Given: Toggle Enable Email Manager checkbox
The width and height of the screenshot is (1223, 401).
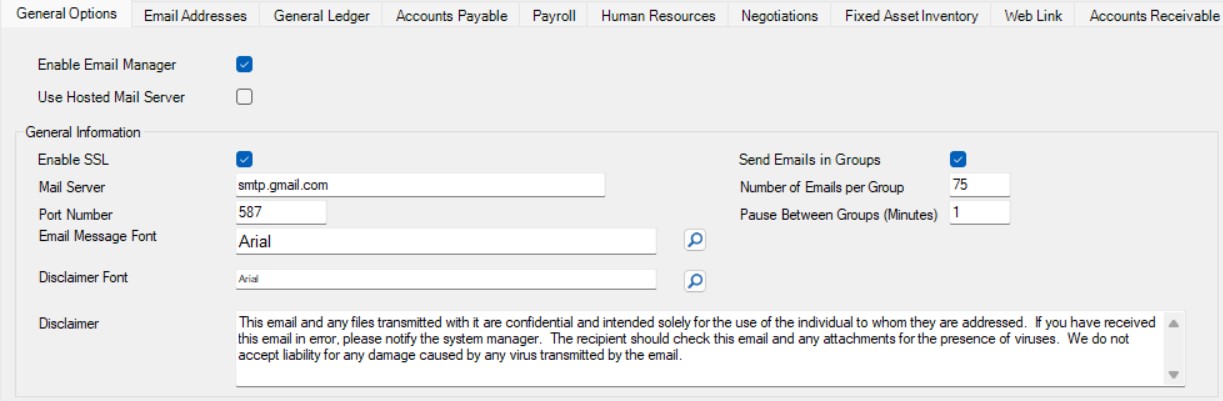Looking at the screenshot, I should (244, 65).
